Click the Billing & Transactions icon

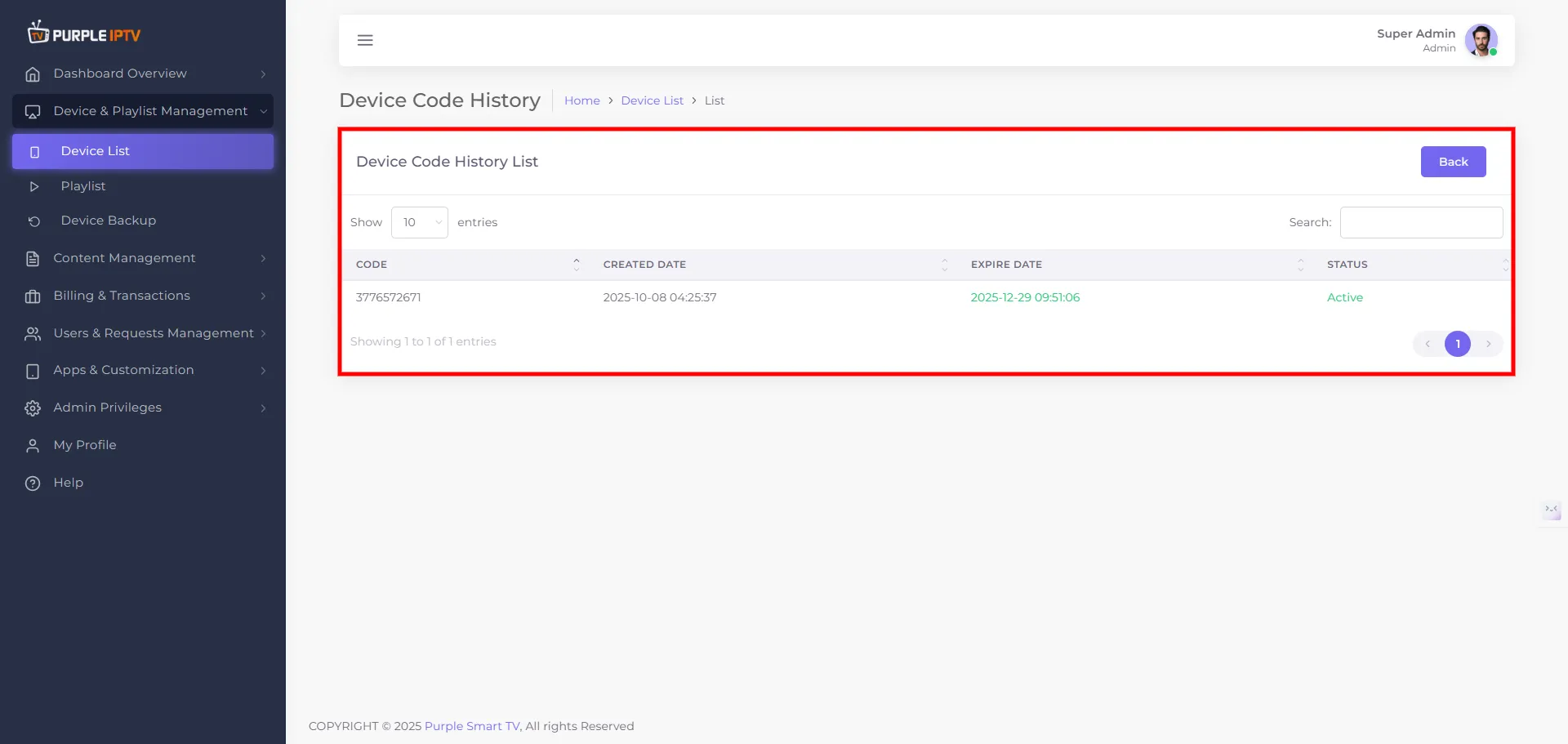(33, 296)
